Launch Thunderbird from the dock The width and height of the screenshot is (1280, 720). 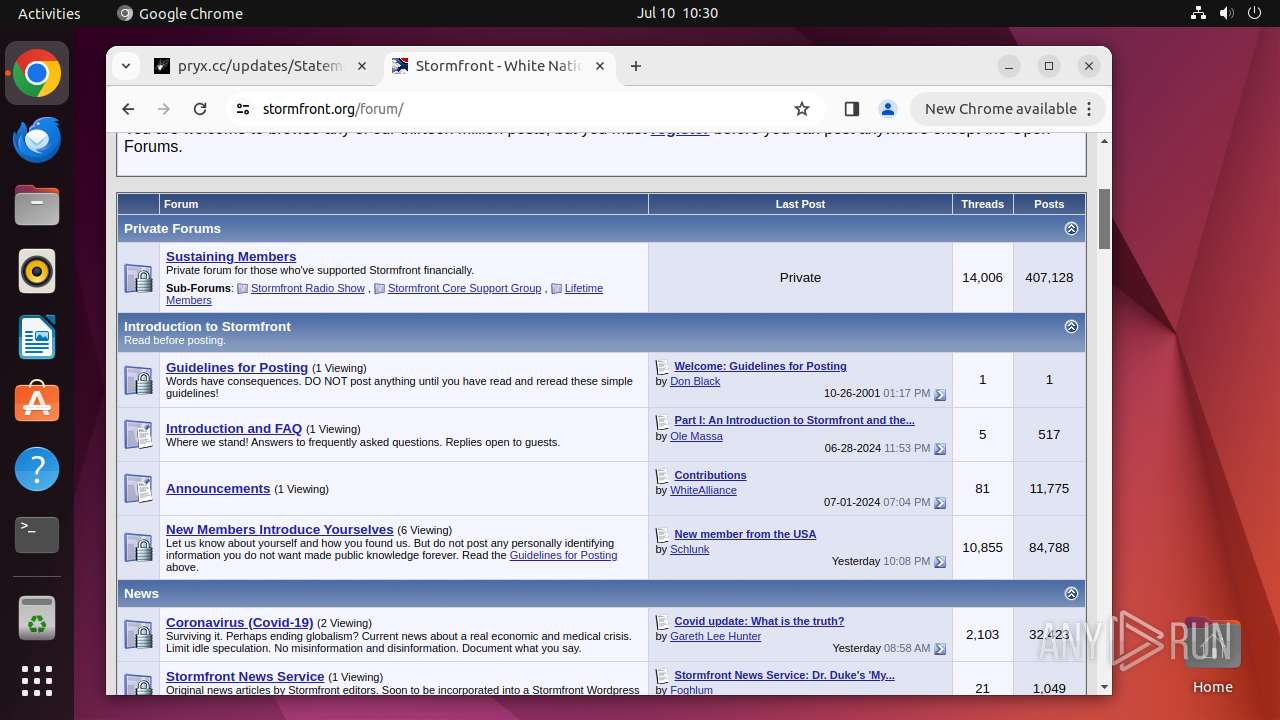(37, 140)
